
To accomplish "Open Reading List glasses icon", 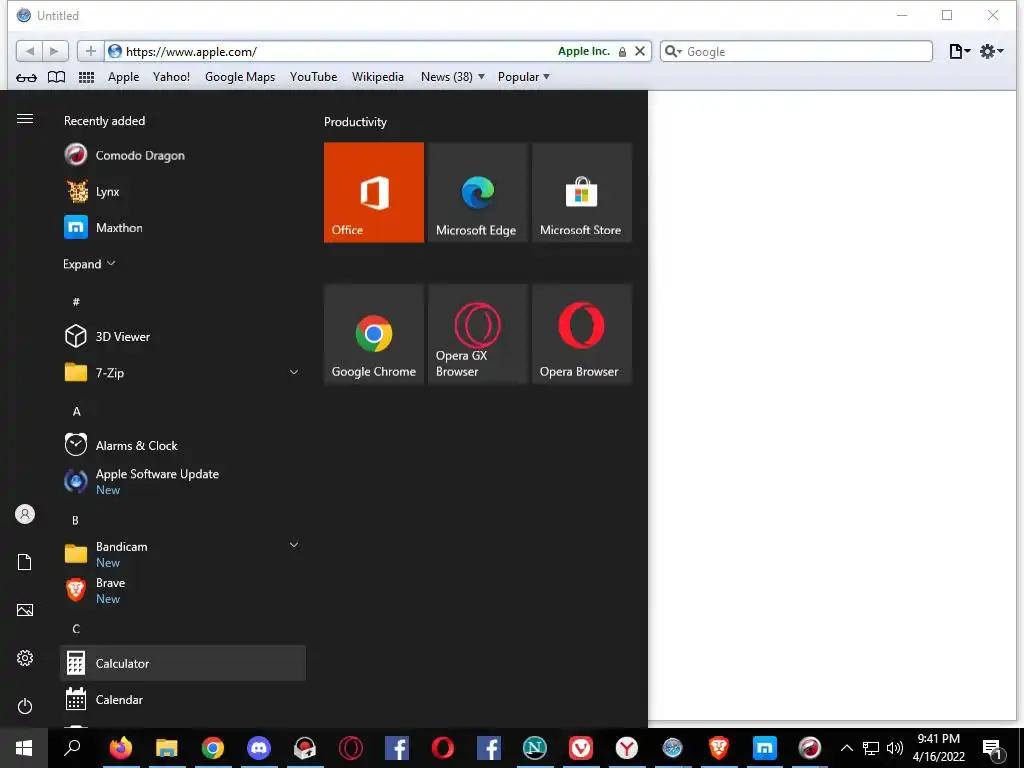I will coord(26,77).
